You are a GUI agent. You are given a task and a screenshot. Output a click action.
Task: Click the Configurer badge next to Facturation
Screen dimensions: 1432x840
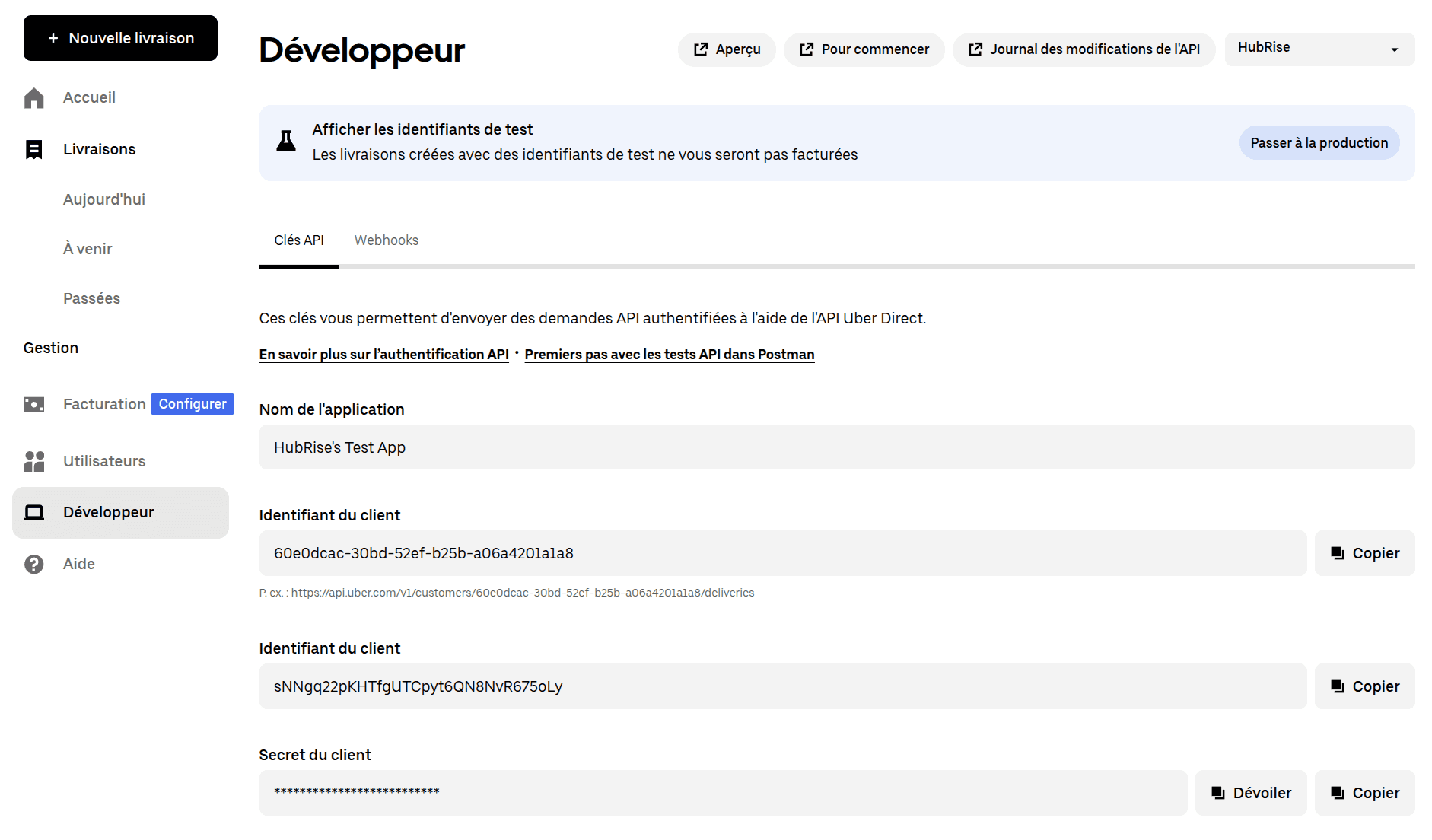[192, 404]
